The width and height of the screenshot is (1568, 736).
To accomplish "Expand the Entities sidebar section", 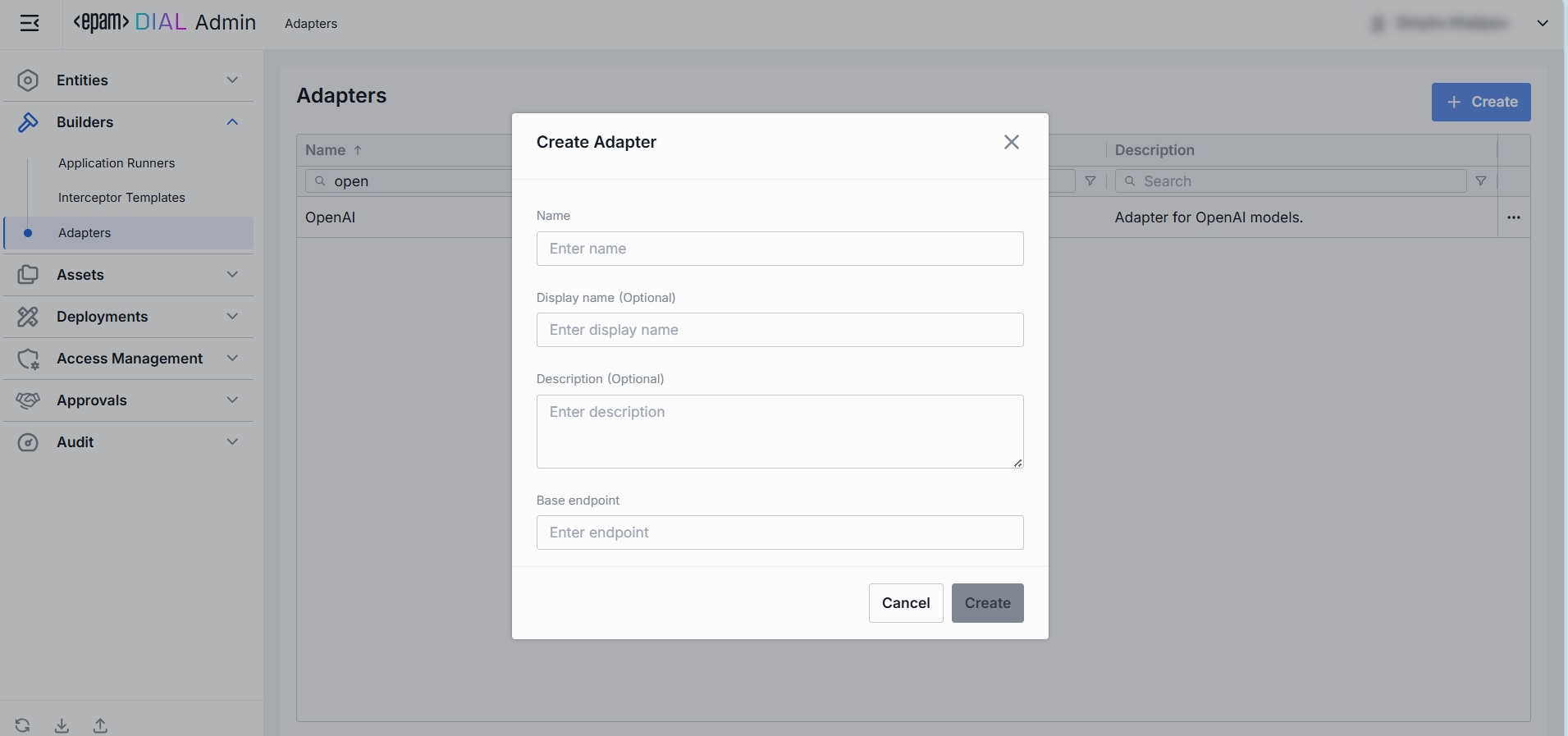I will (x=128, y=80).
